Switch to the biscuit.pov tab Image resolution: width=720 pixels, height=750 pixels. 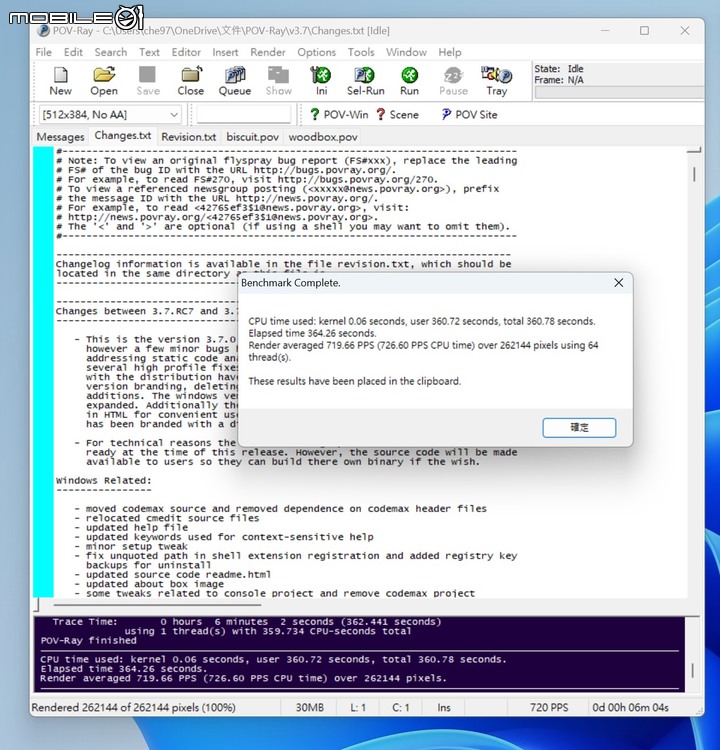(253, 137)
